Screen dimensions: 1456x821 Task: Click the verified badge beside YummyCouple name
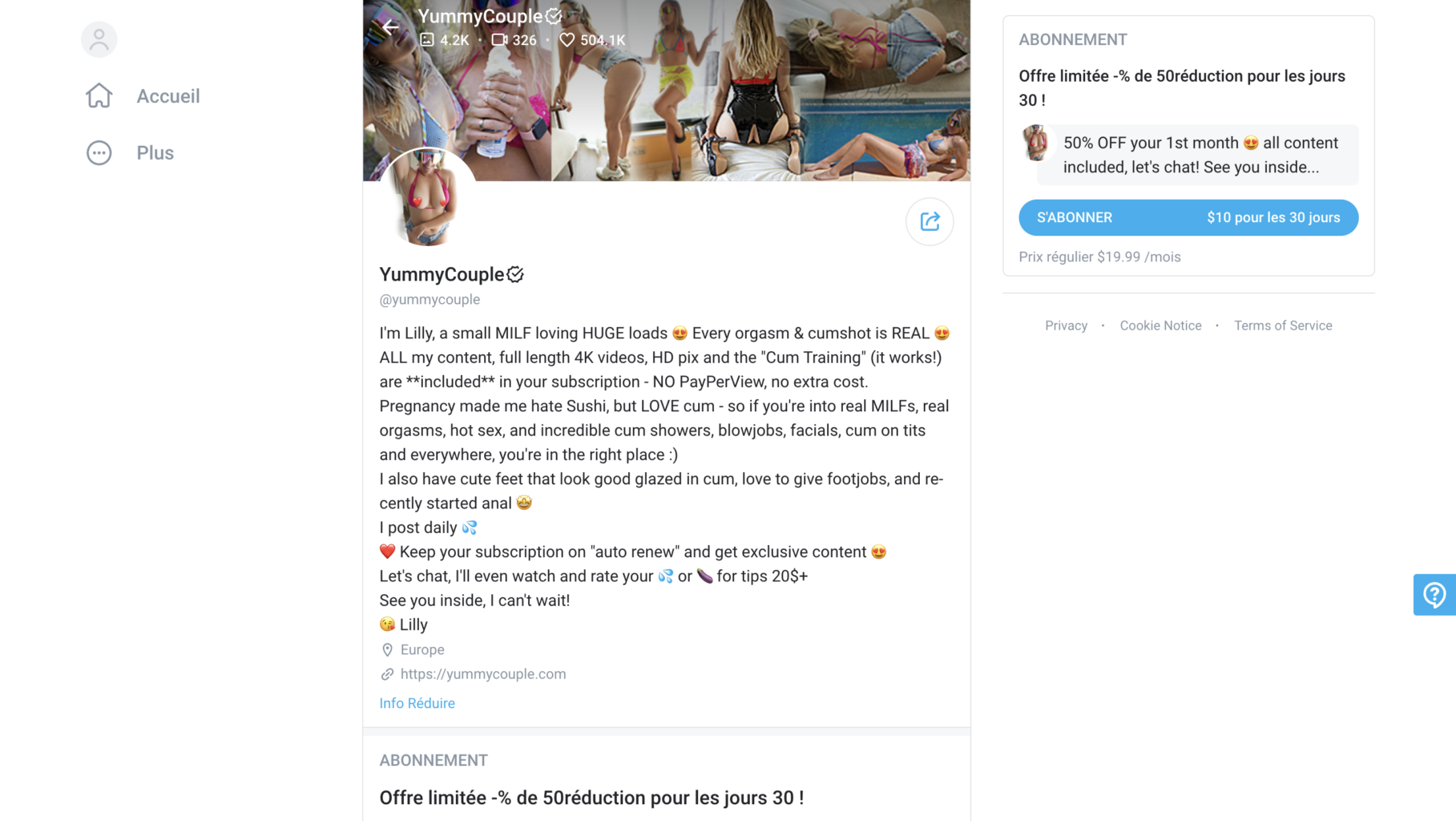(x=515, y=274)
